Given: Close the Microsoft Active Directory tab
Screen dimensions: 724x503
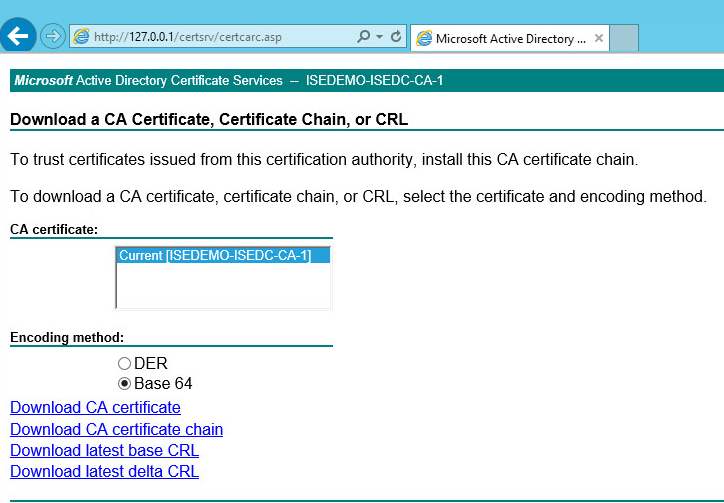Looking at the screenshot, I should [x=599, y=38].
